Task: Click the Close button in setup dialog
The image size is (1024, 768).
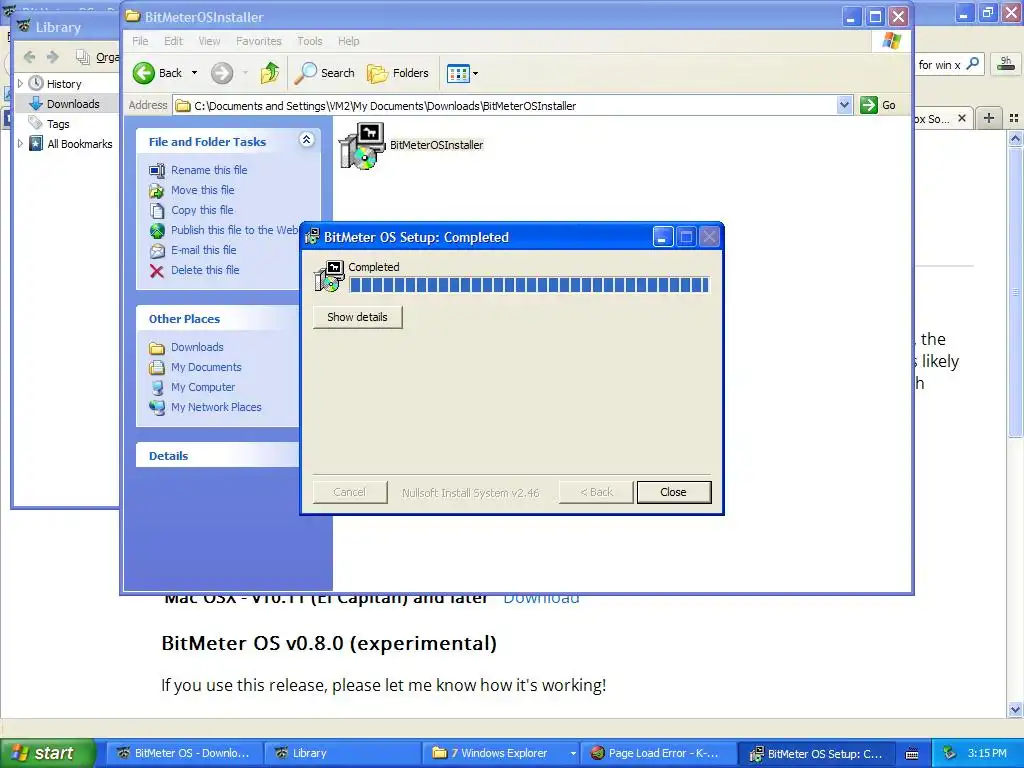Action: [x=673, y=492]
